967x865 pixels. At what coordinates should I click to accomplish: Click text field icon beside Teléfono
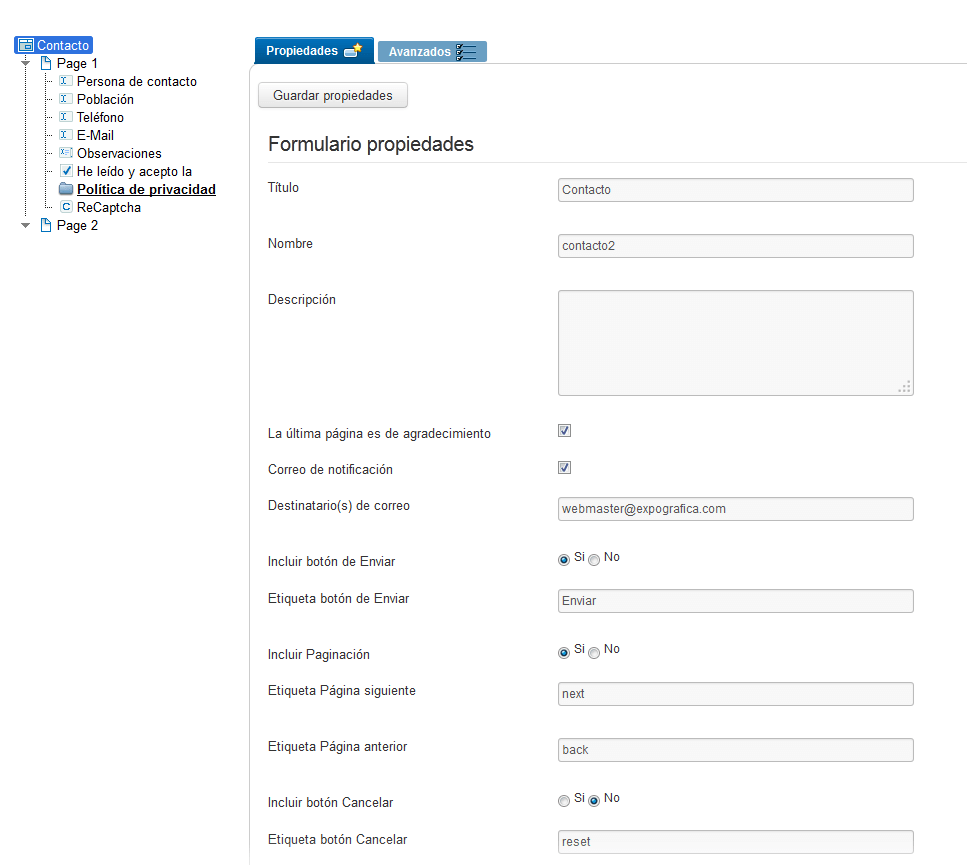(66, 117)
